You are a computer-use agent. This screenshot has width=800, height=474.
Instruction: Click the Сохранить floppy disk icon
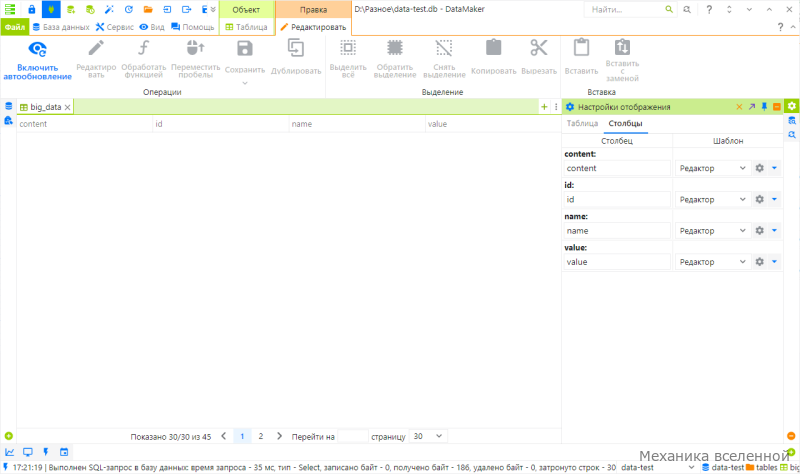coord(245,48)
